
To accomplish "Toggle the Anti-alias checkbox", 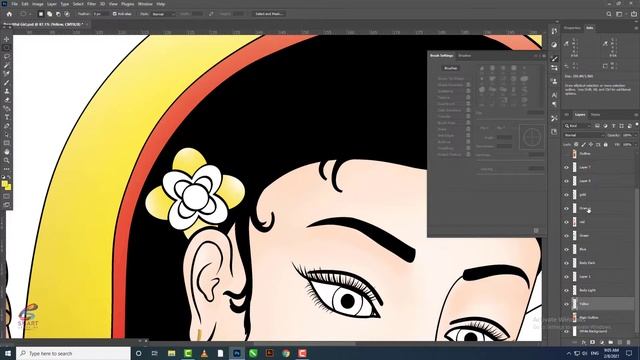I will [115, 14].
